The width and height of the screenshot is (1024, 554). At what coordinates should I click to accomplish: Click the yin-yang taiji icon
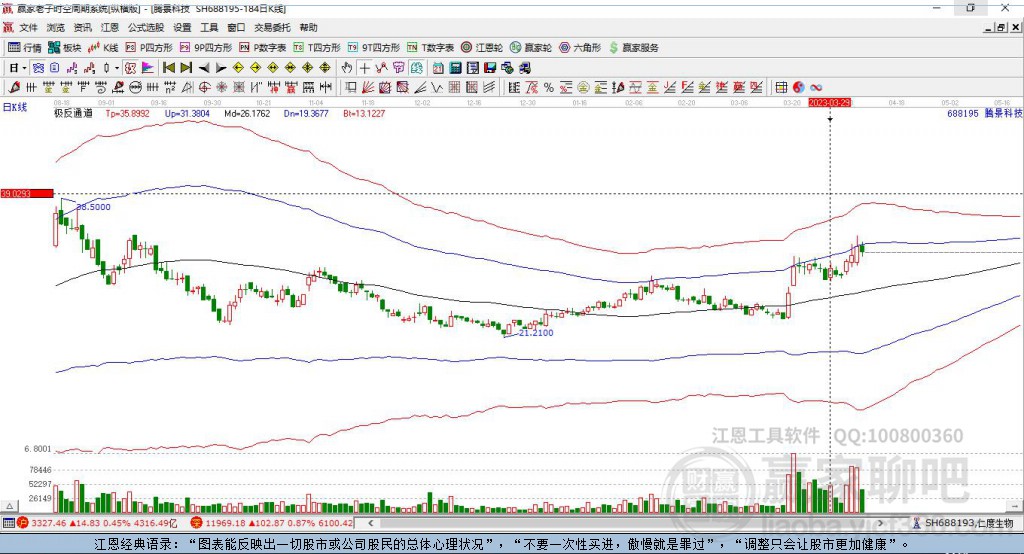[799, 88]
